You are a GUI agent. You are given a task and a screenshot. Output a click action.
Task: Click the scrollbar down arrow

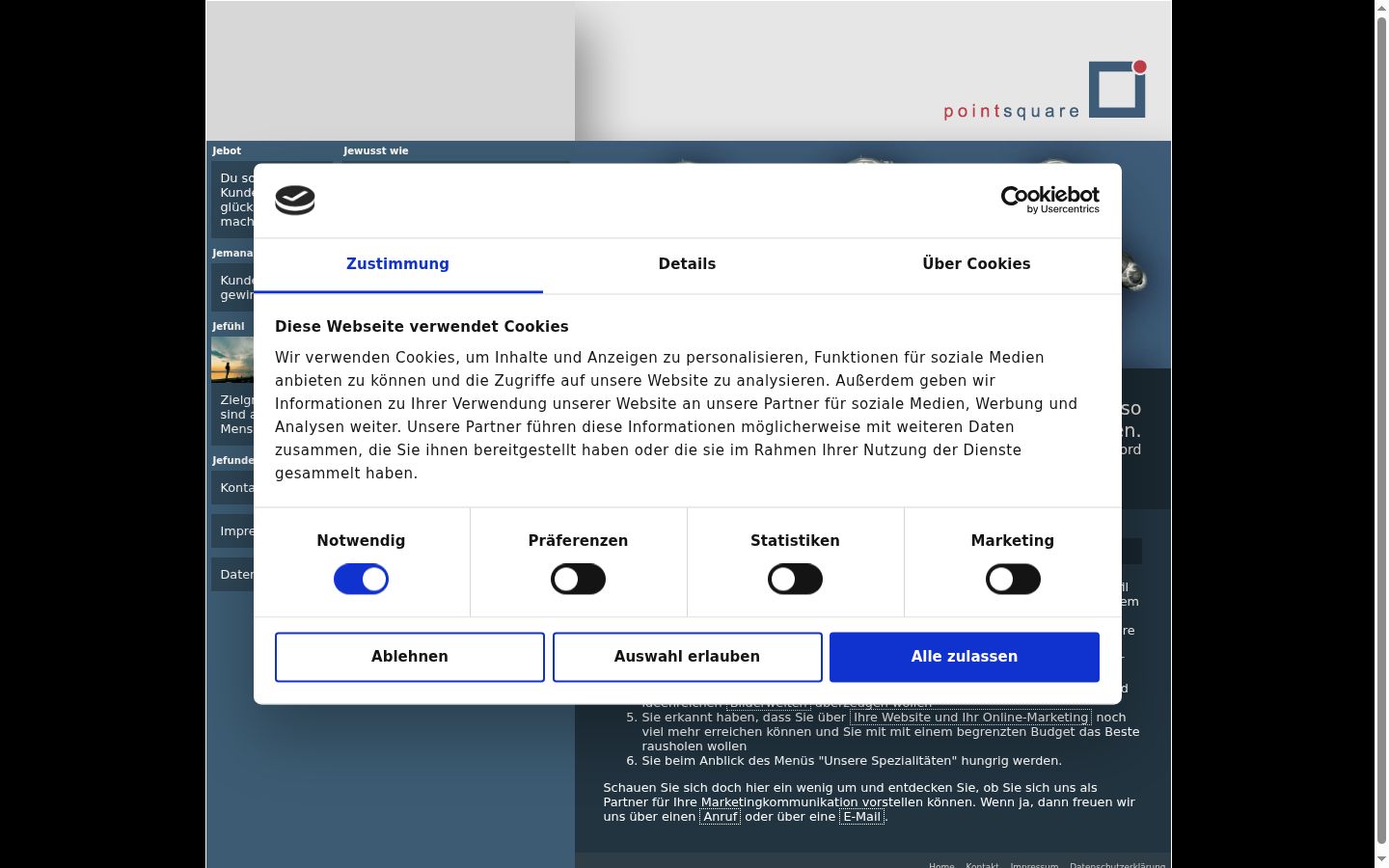(1381, 859)
